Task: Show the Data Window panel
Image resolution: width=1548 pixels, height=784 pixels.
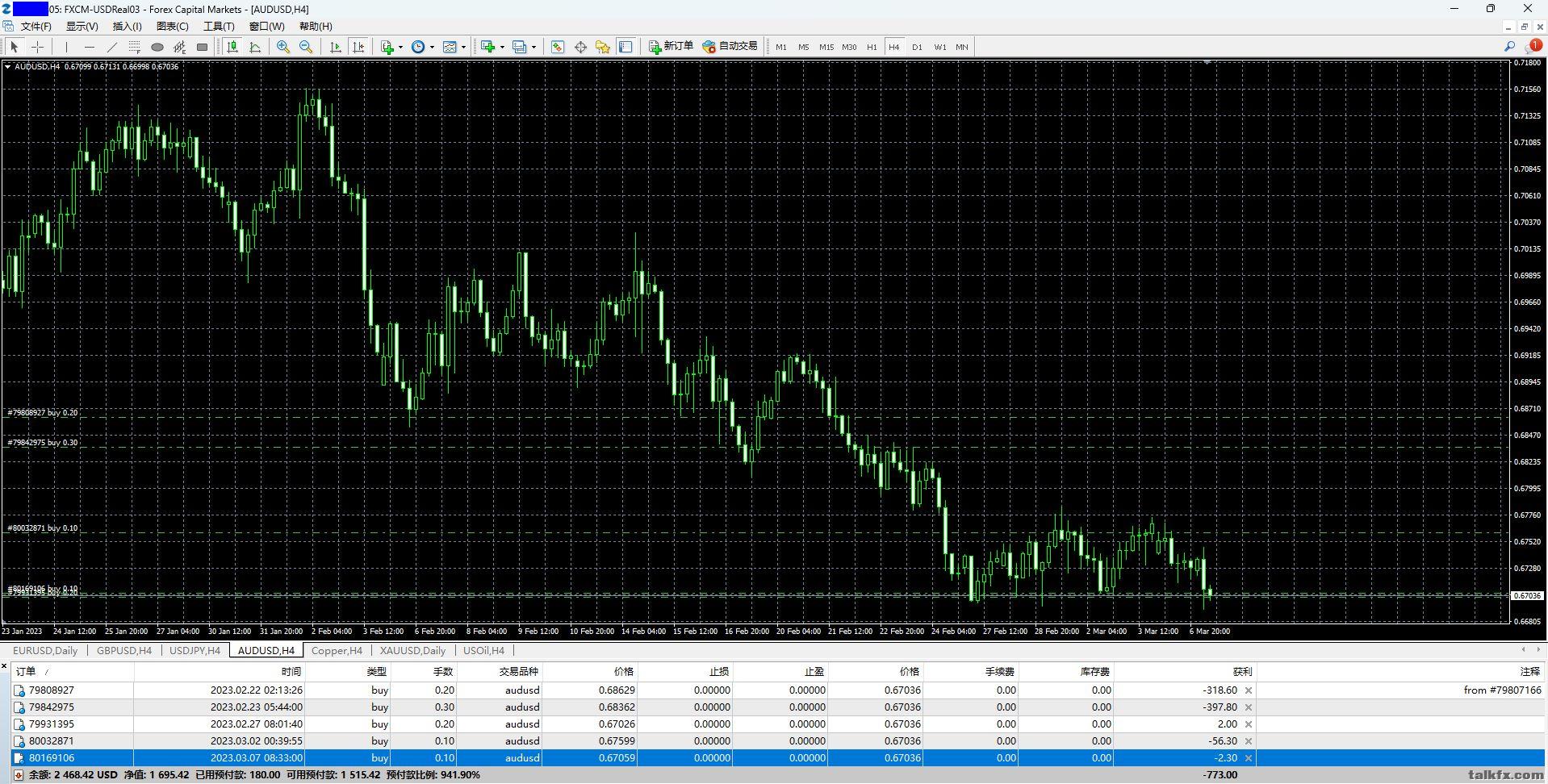Action: 580,47
